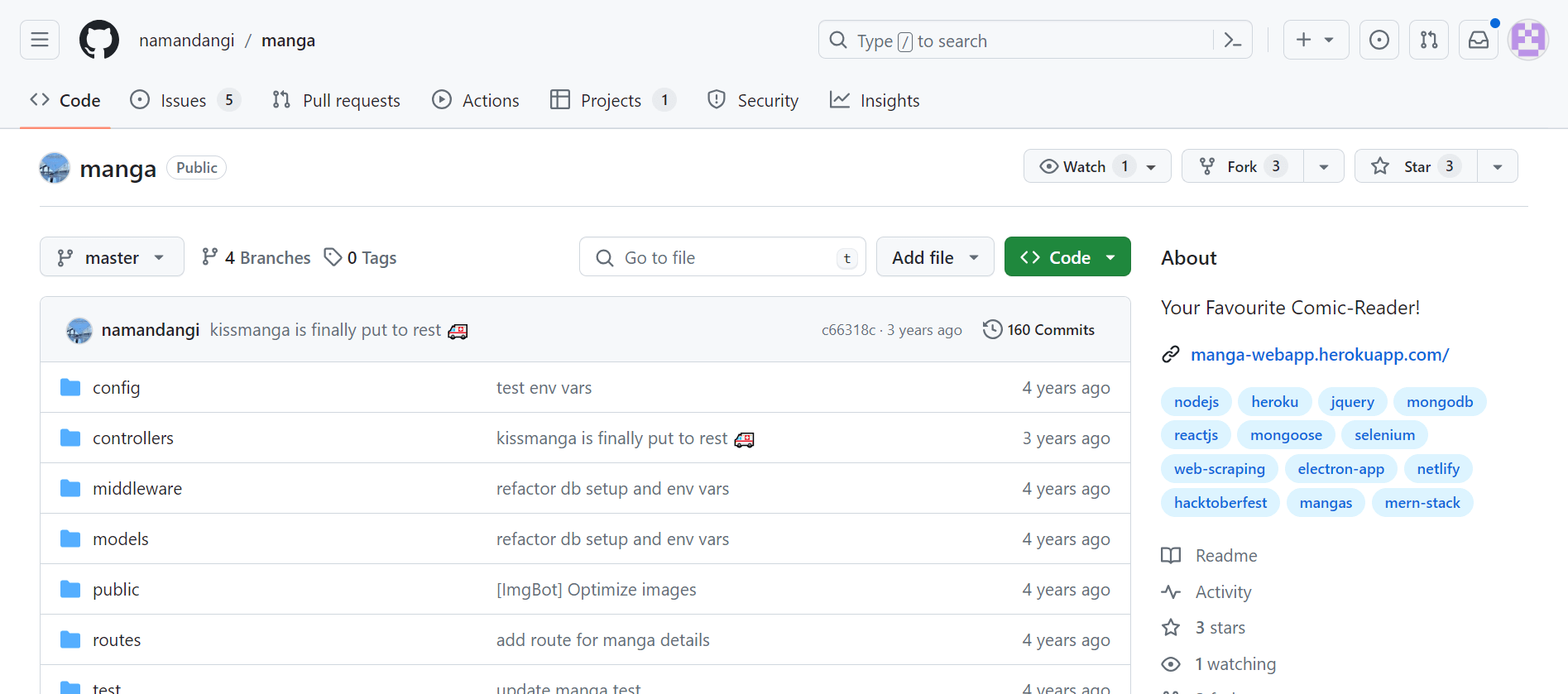Open commit history clock icon
The width and height of the screenshot is (1568, 694).
[x=992, y=329]
